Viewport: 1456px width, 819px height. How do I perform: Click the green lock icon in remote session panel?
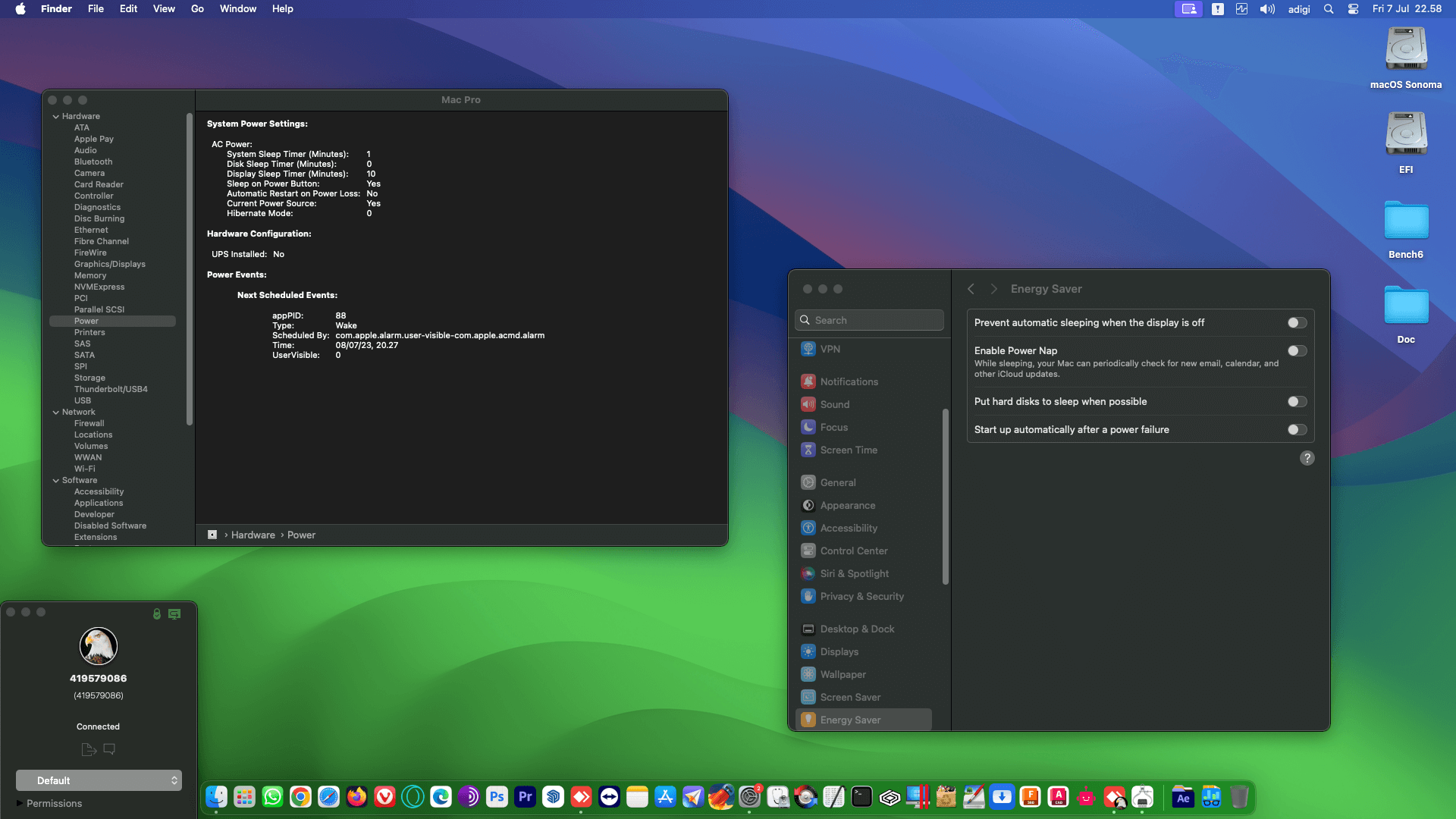click(157, 614)
